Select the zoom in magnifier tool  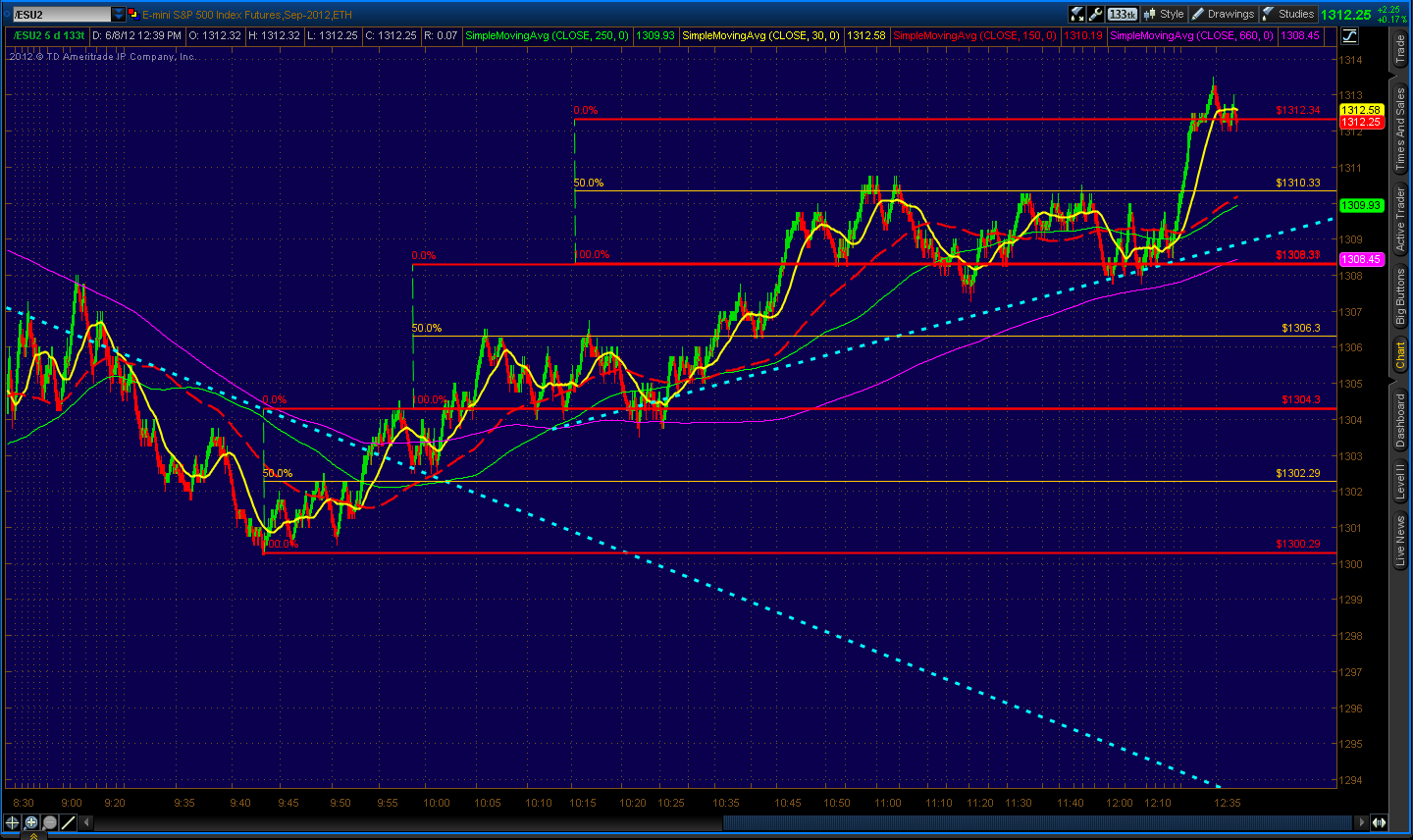coord(31,823)
